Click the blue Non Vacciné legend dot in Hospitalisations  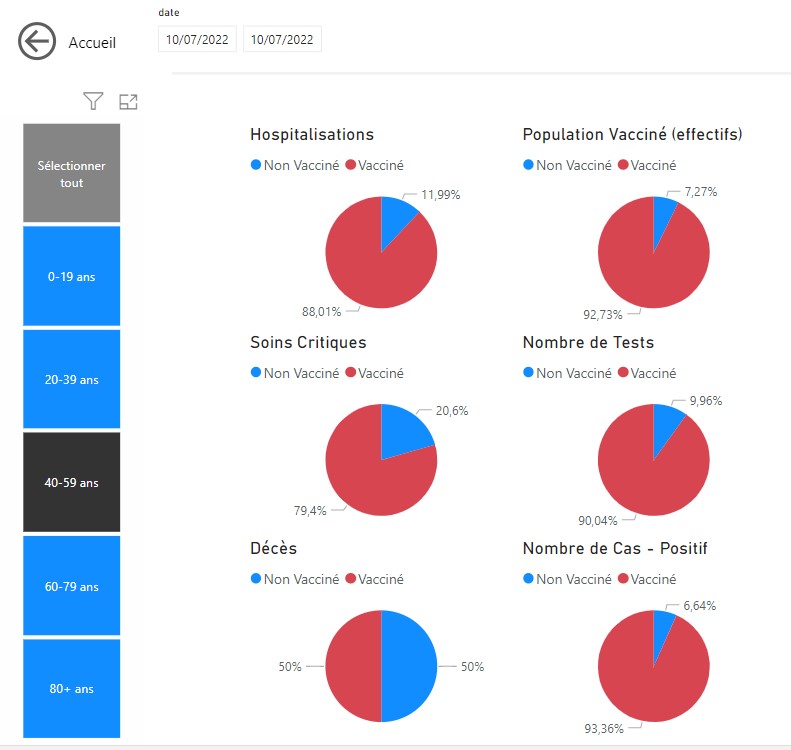pos(256,165)
